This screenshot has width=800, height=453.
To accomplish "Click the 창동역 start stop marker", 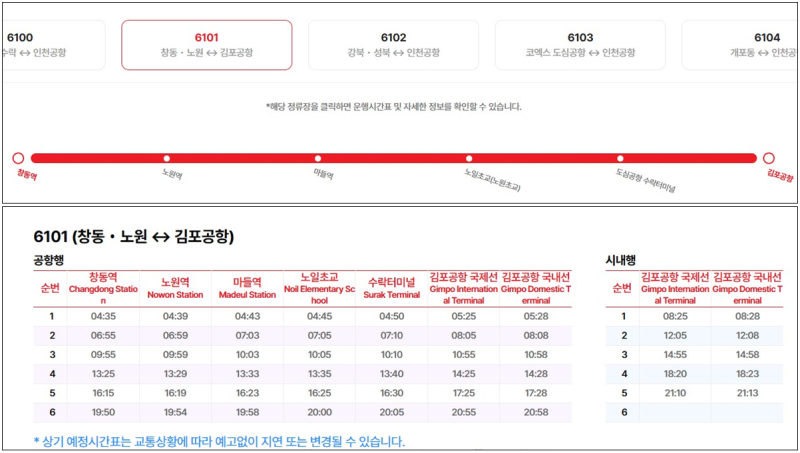I will pos(18,158).
